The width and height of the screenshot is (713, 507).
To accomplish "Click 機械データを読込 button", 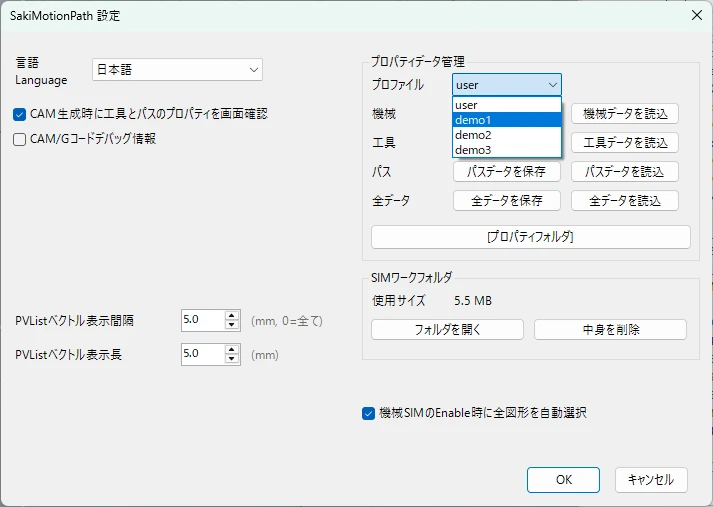I will [x=625, y=114].
